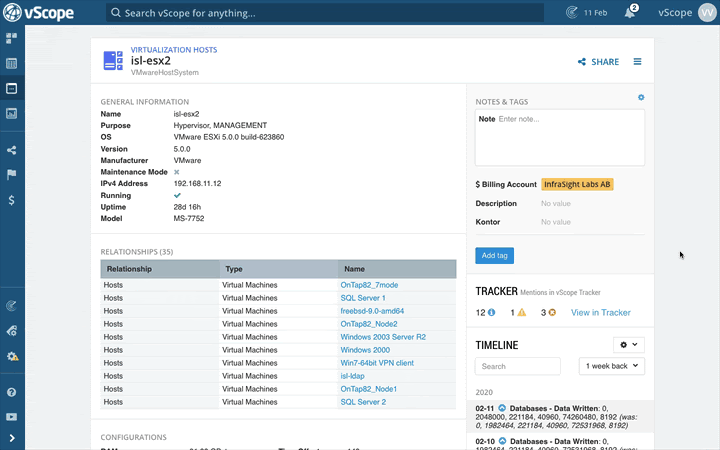Click the Running checkmark indicator
Viewport: 720px width, 450px height.
(177, 195)
